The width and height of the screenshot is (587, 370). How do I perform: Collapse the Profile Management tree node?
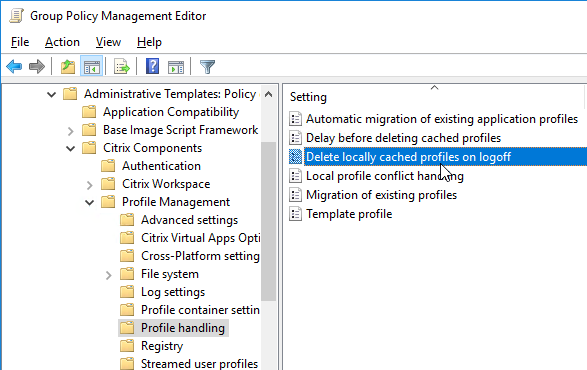89,203
